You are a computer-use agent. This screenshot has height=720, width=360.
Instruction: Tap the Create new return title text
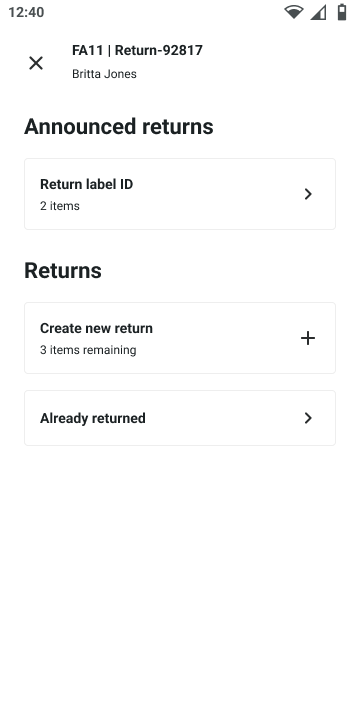pyautogui.click(x=96, y=328)
